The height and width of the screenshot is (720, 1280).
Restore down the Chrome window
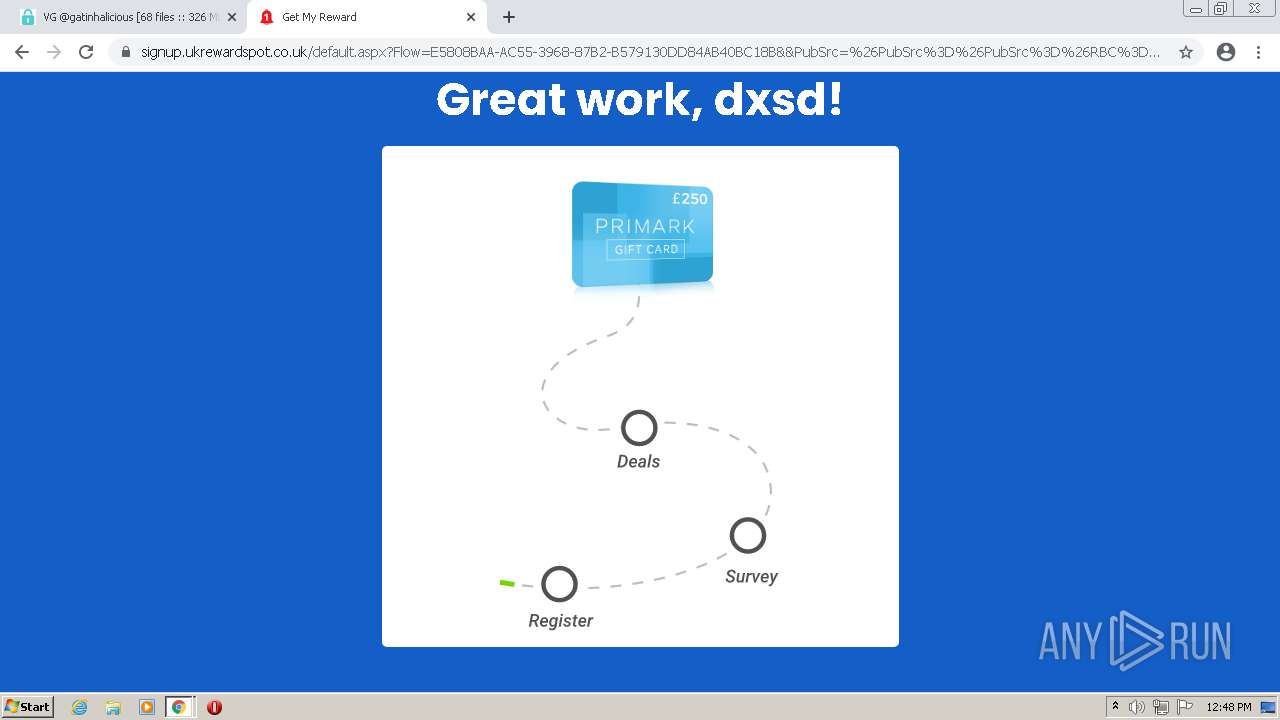1221,9
